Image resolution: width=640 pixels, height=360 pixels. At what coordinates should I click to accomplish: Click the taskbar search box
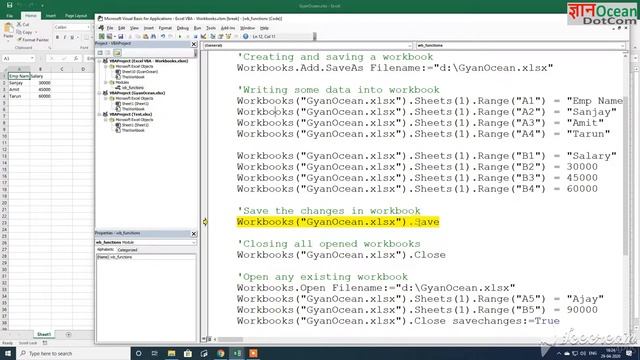tap(73, 353)
